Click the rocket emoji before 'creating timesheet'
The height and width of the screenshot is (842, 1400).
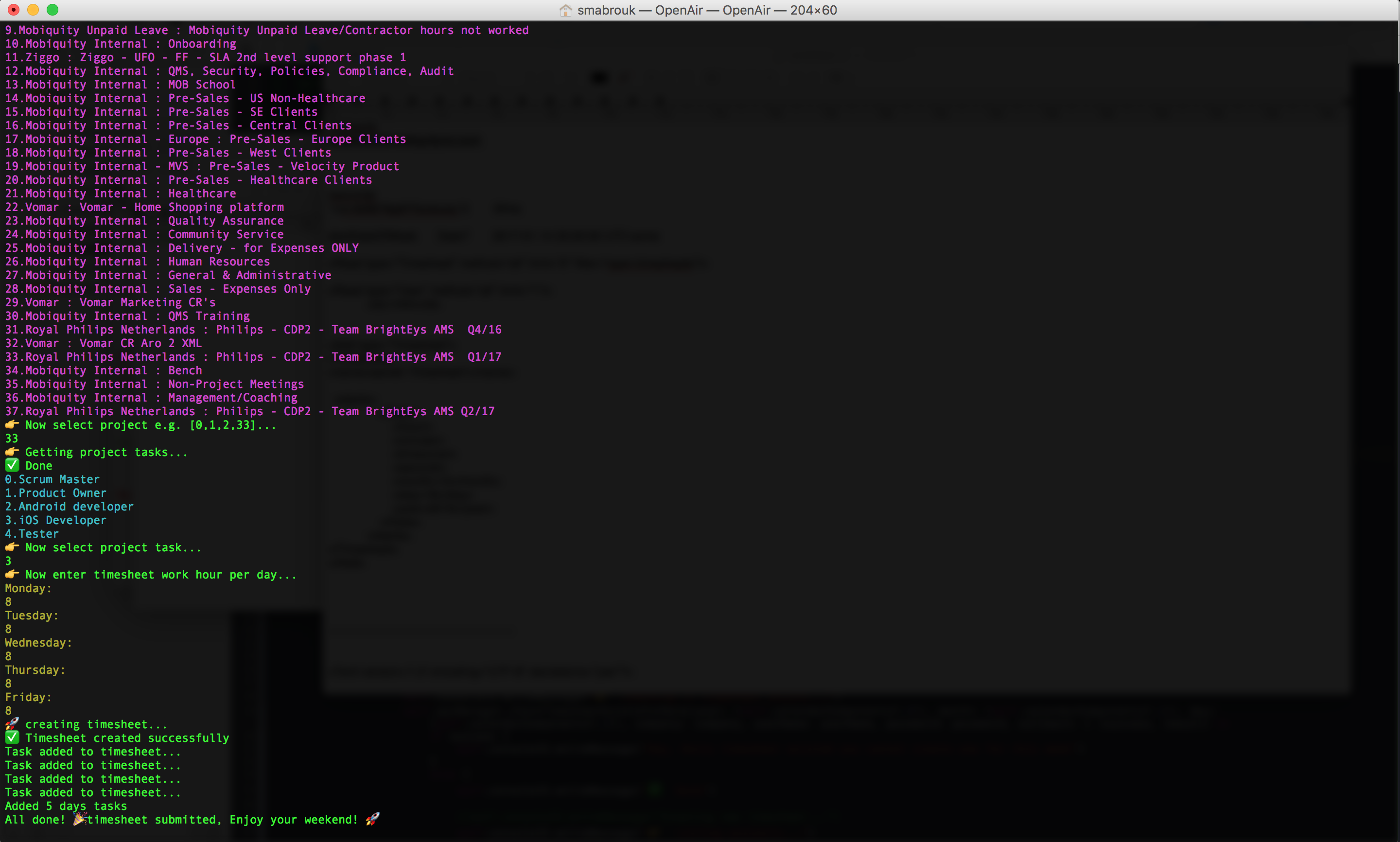click(12, 724)
